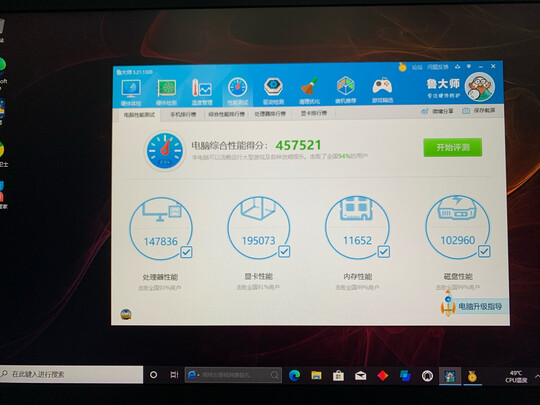Image resolution: width=540 pixels, height=405 pixels.
Task: Click the rocket icon beside 电脑升级指导
Action: click(448, 304)
